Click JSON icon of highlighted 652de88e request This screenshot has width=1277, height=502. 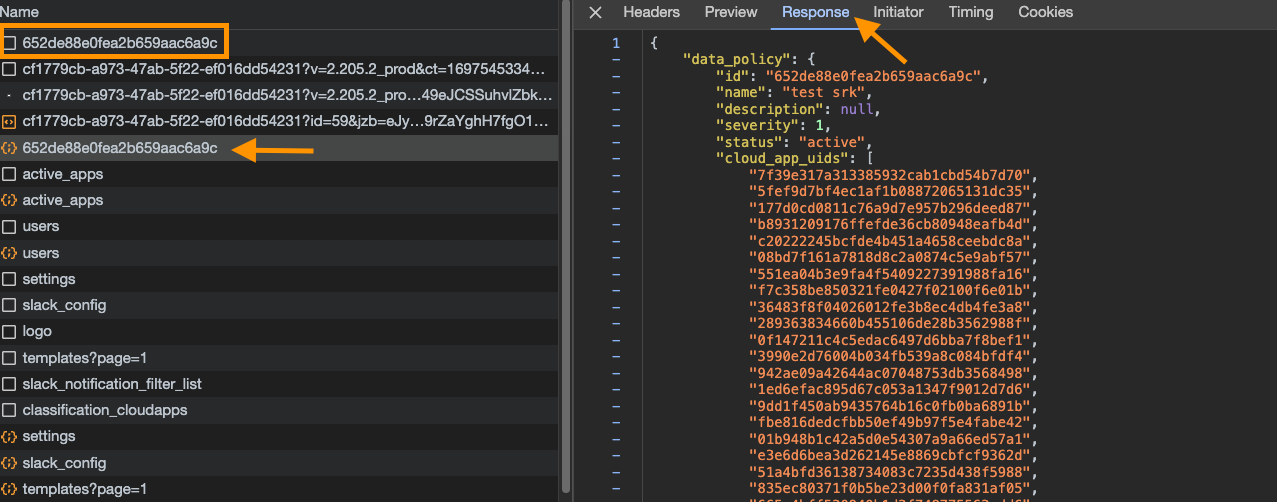click(x=10, y=148)
